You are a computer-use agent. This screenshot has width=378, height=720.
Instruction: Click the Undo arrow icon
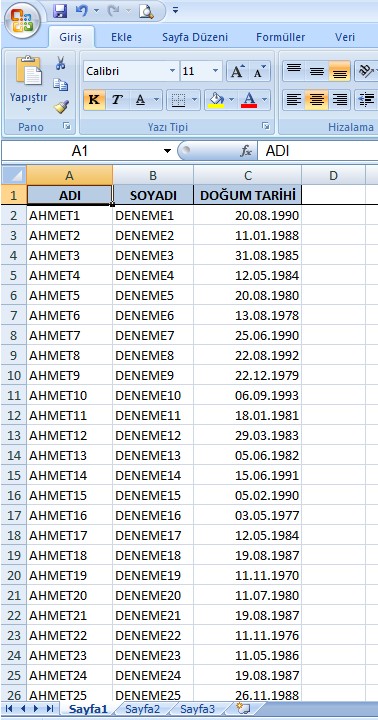81,11
